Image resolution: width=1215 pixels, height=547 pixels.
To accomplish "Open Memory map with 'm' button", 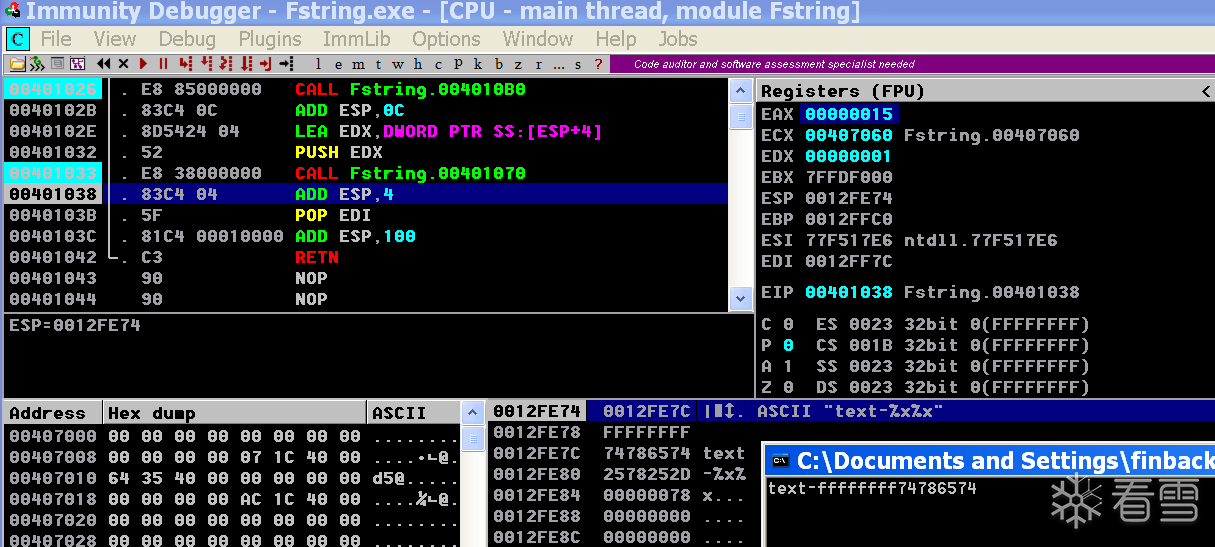I will tap(358, 64).
